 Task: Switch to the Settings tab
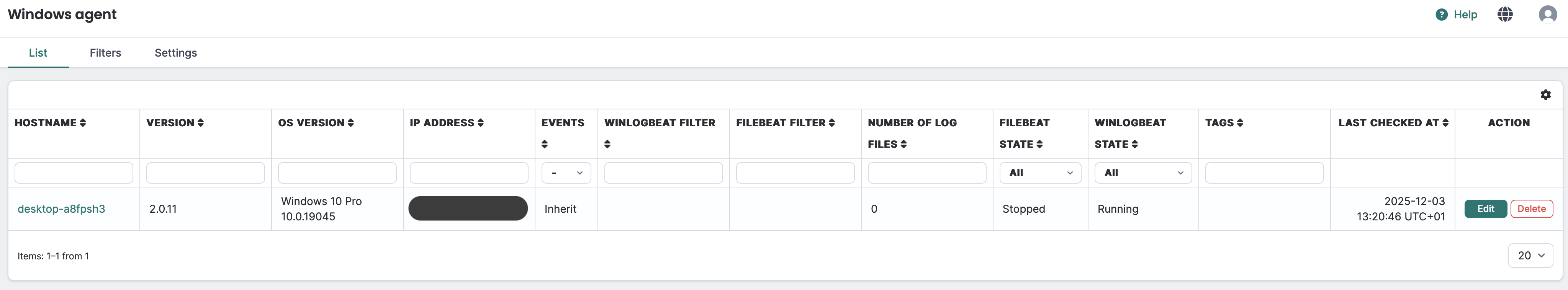pyautogui.click(x=175, y=53)
